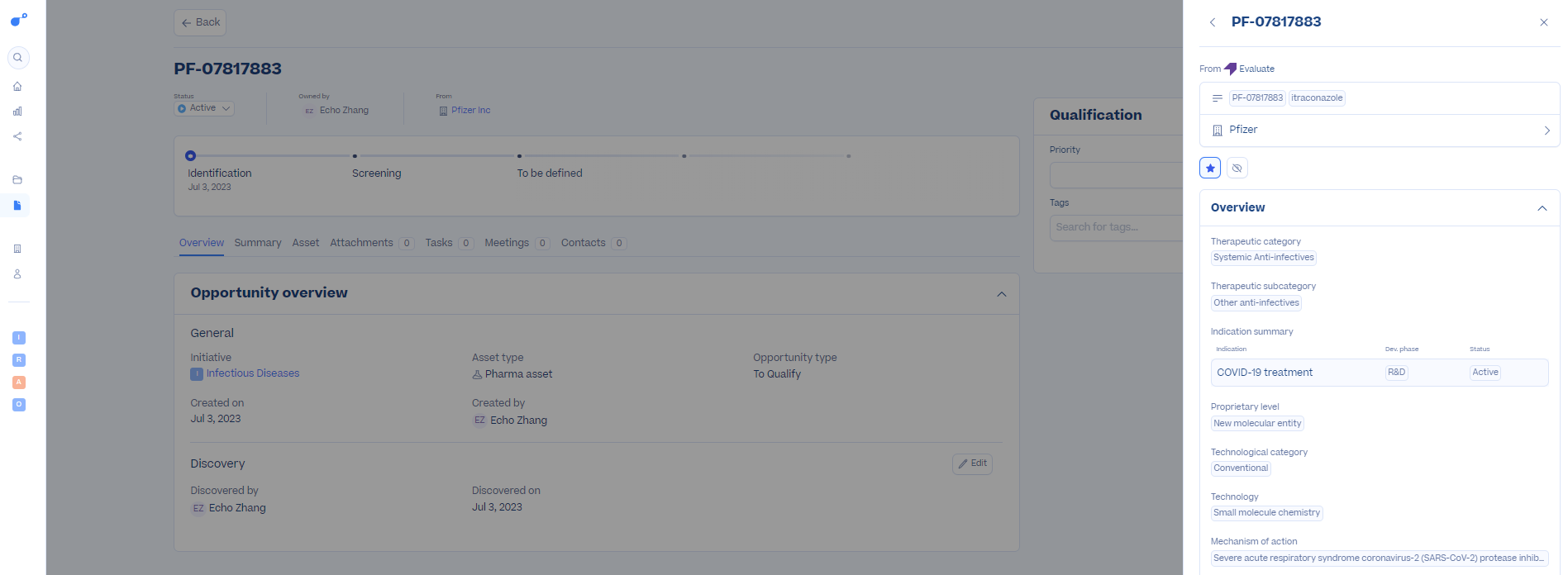
Task: Collapse the Opportunity overview section
Action: coord(1002,294)
